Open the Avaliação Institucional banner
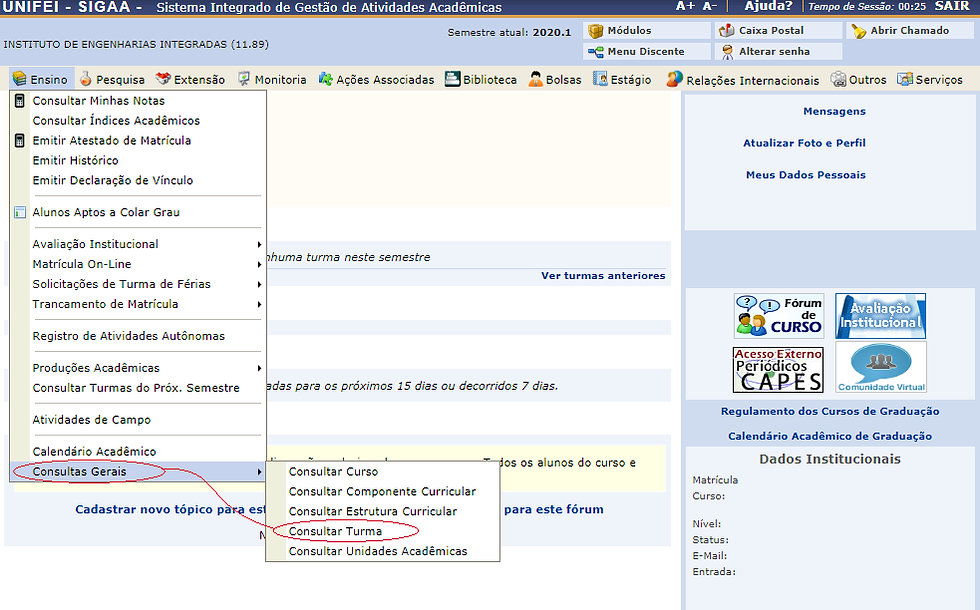980x610 pixels. [881, 316]
